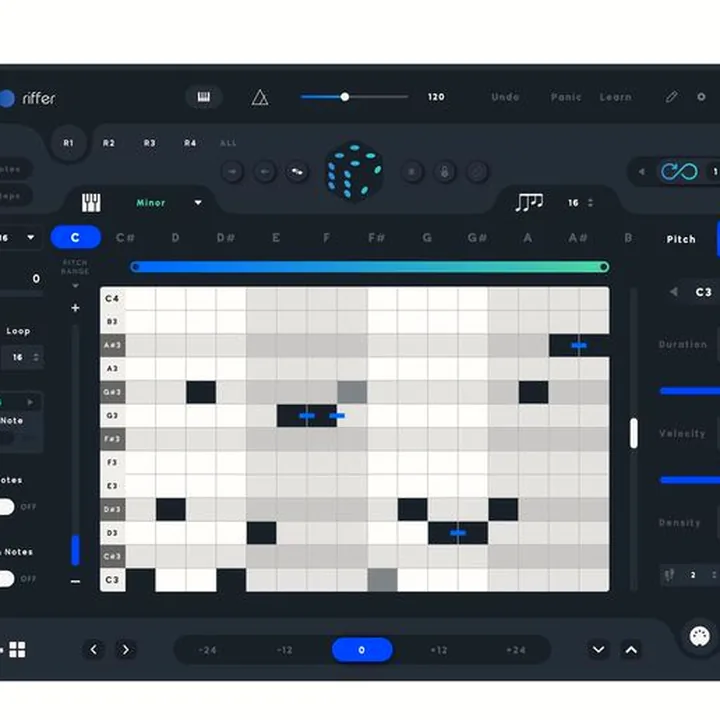Select G as the root note
The height and width of the screenshot is (720, 720).
pyautogui.click(x=427, y=238)
